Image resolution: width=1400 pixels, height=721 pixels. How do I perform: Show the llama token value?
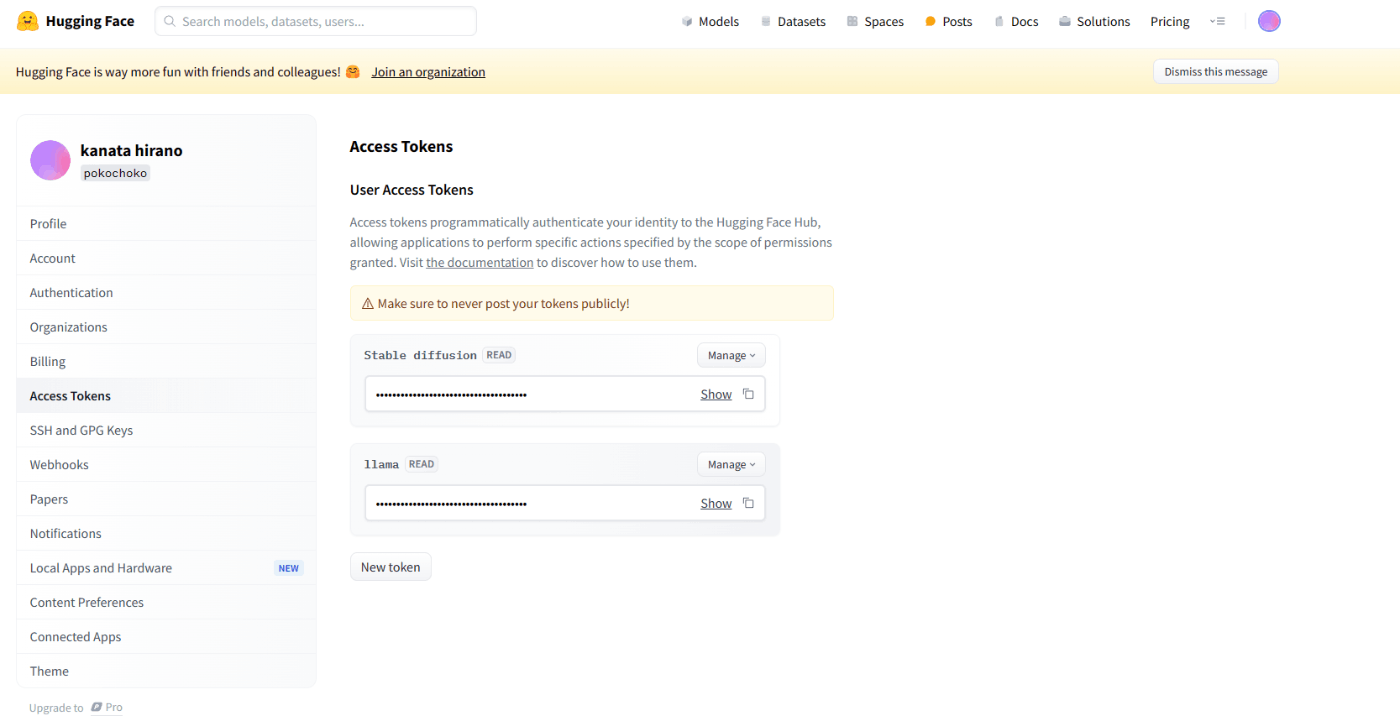[716, 503]
